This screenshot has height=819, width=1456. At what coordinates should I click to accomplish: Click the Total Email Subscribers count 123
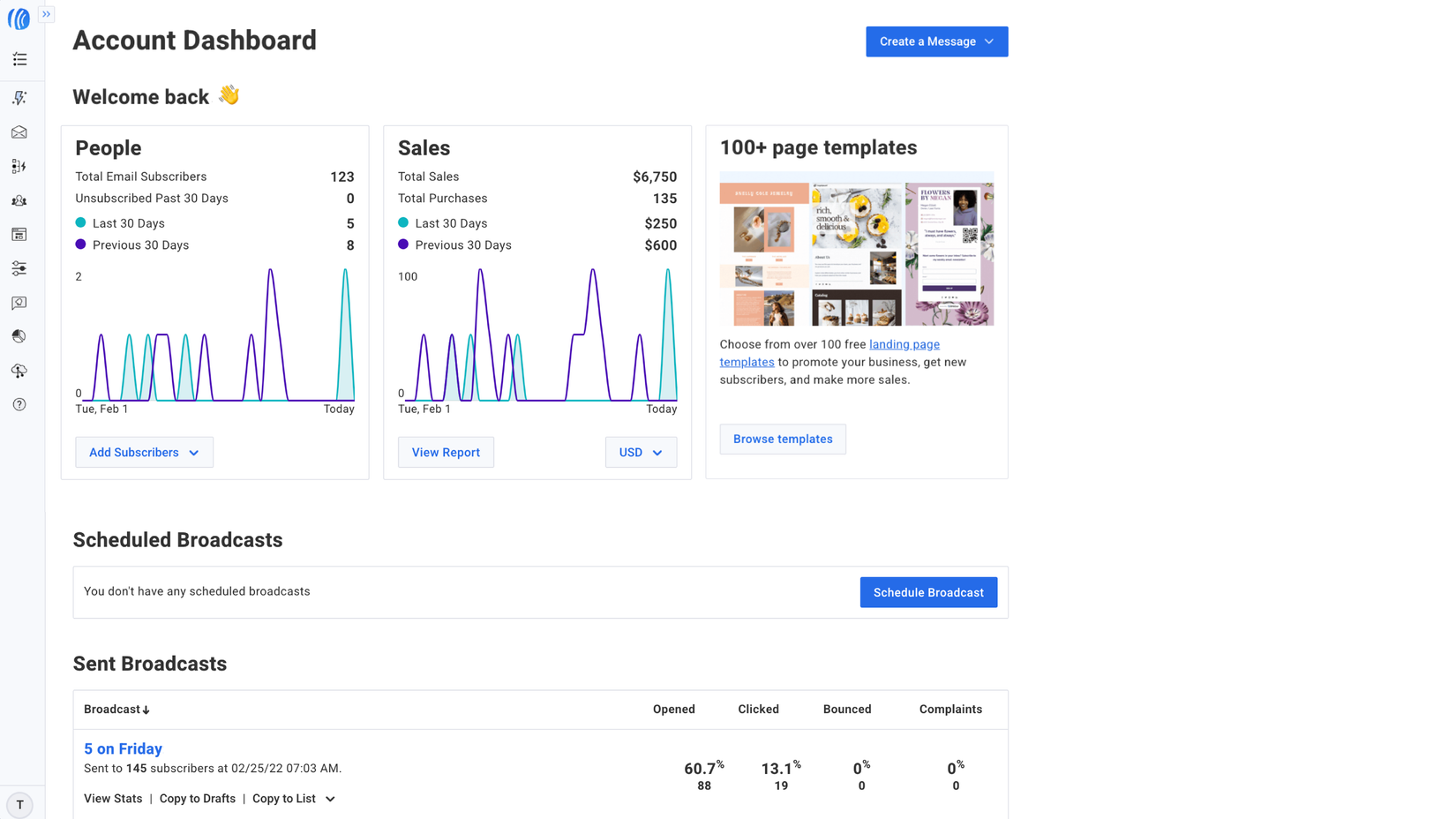click(342, 177)
